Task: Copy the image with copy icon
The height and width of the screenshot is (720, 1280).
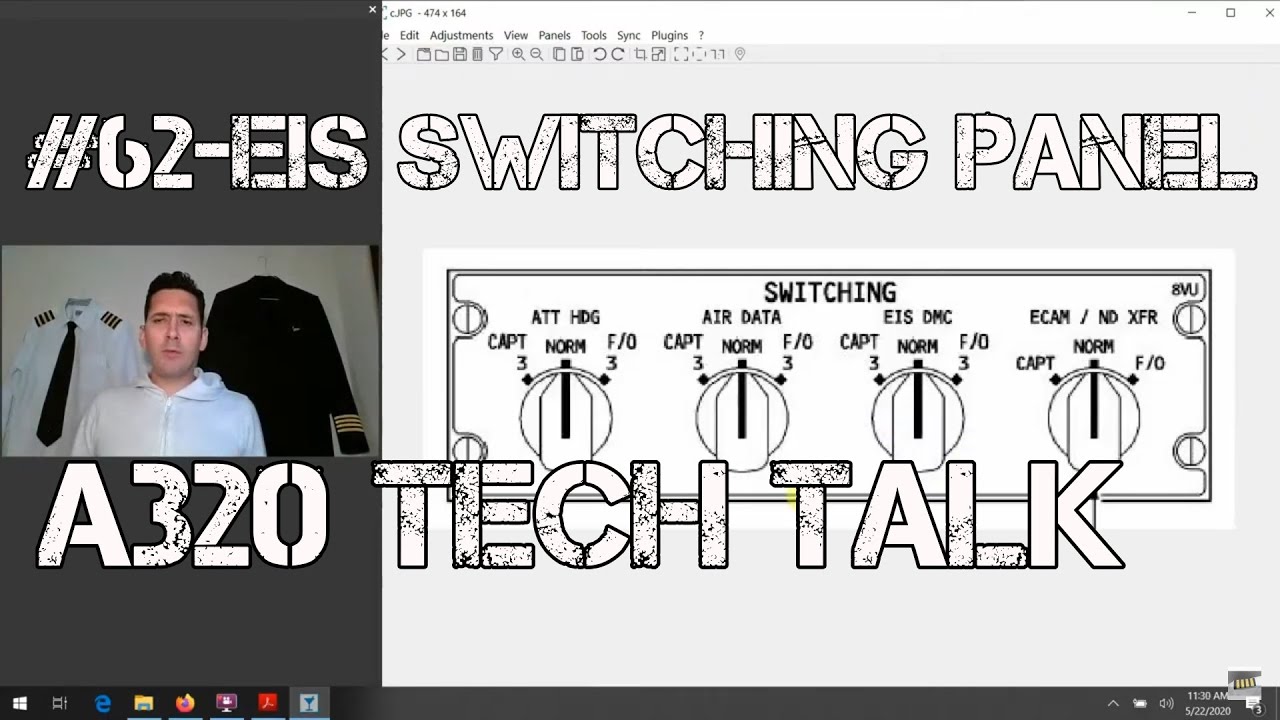Action: 559,54
